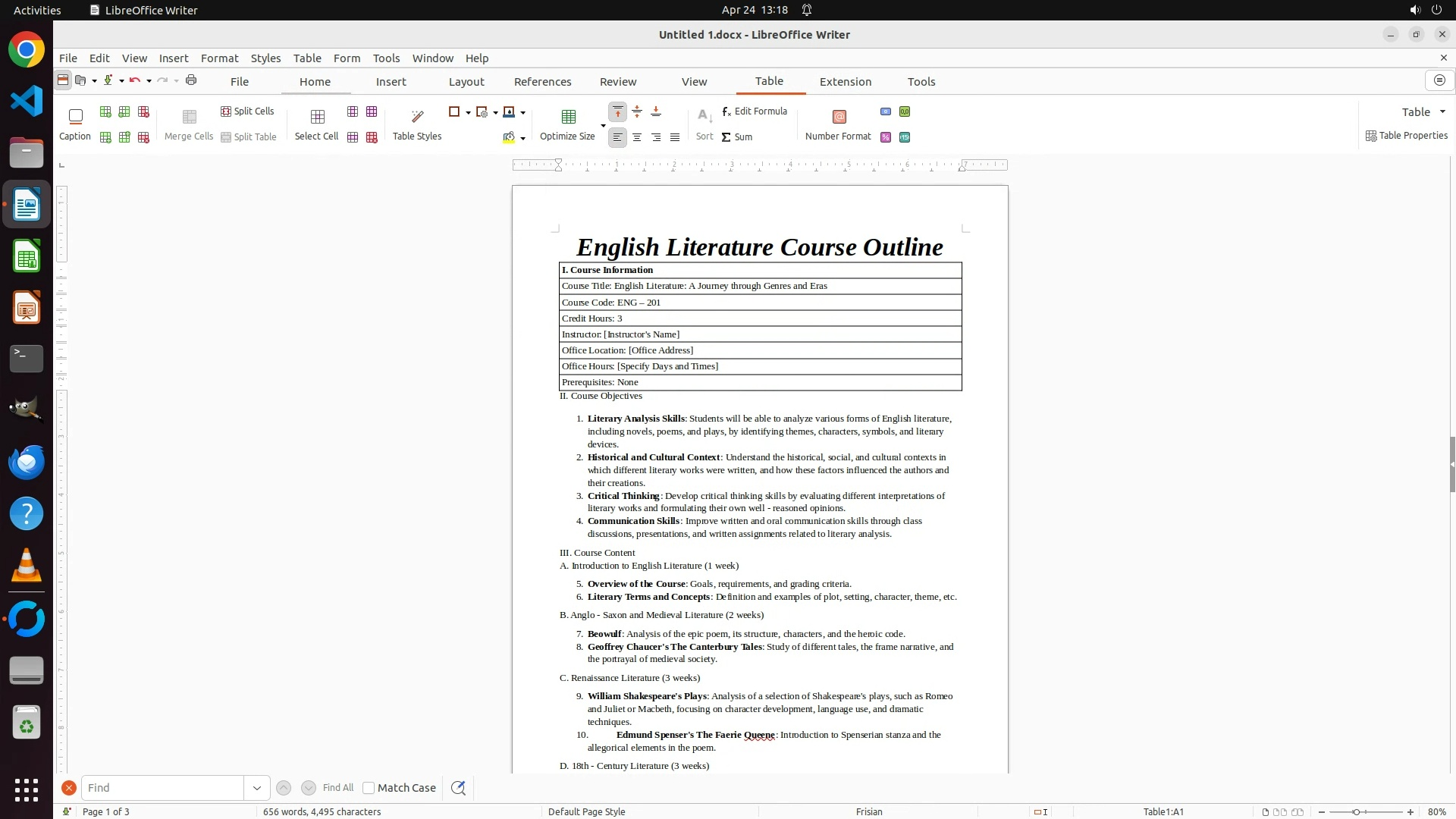Click the zoom slider in status bar

pos(1356,812)
